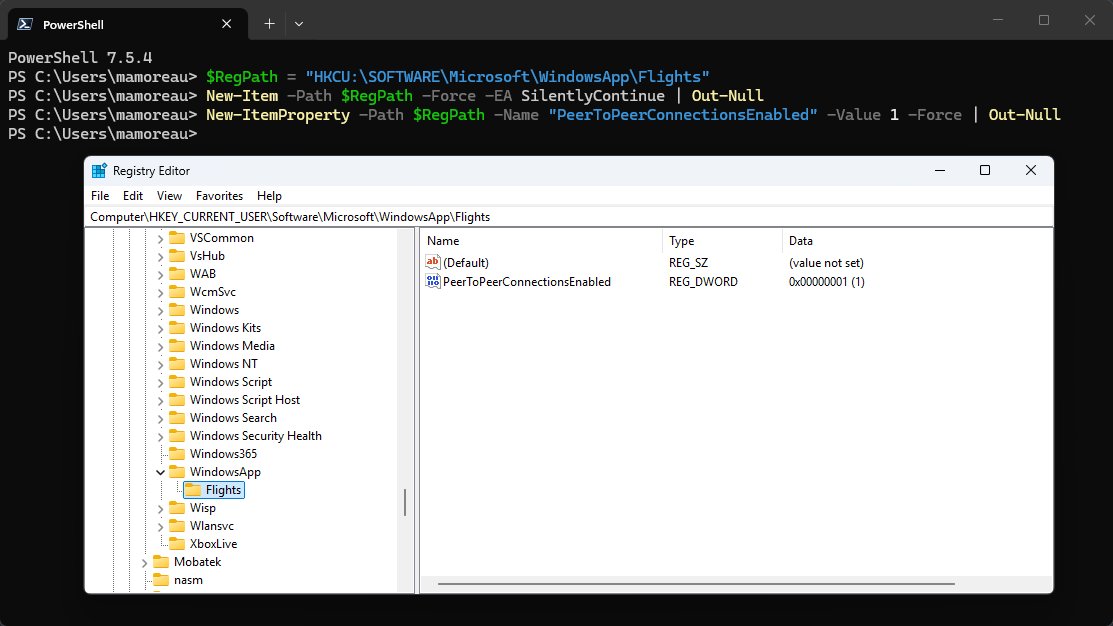Click the Wlansvc folder icon
This screenshot has height=626, width=1113.
pos(177,526)
